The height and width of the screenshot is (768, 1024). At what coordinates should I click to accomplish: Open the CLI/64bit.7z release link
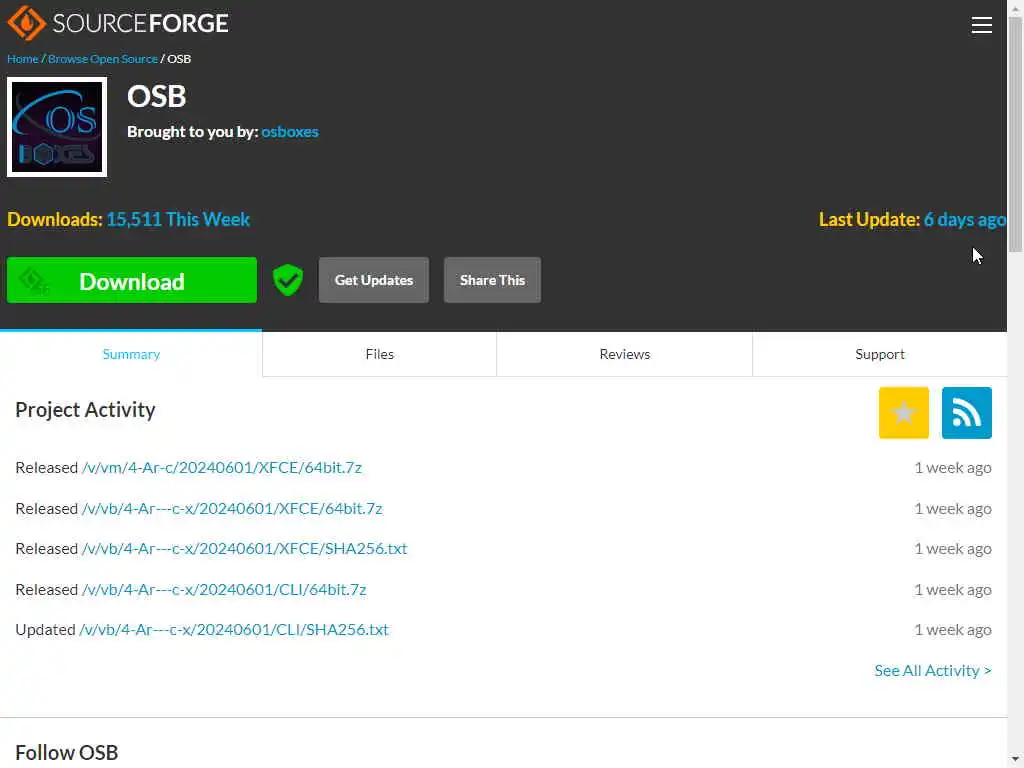[224, 589]
